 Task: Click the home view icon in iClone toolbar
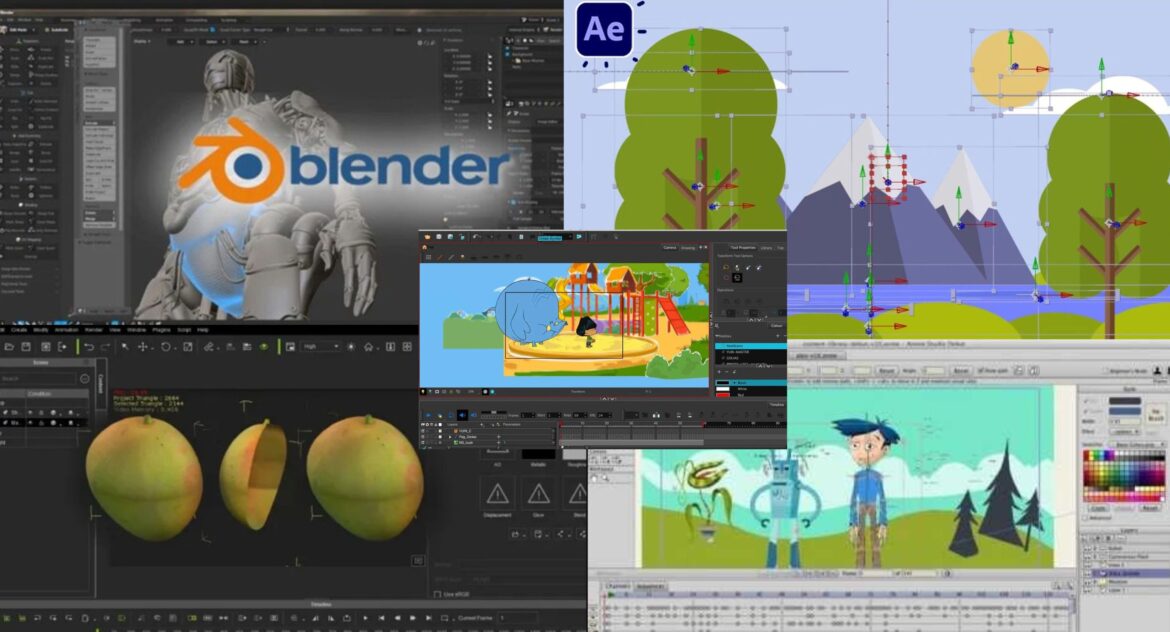pyautogui.click(x=368, y=346)
